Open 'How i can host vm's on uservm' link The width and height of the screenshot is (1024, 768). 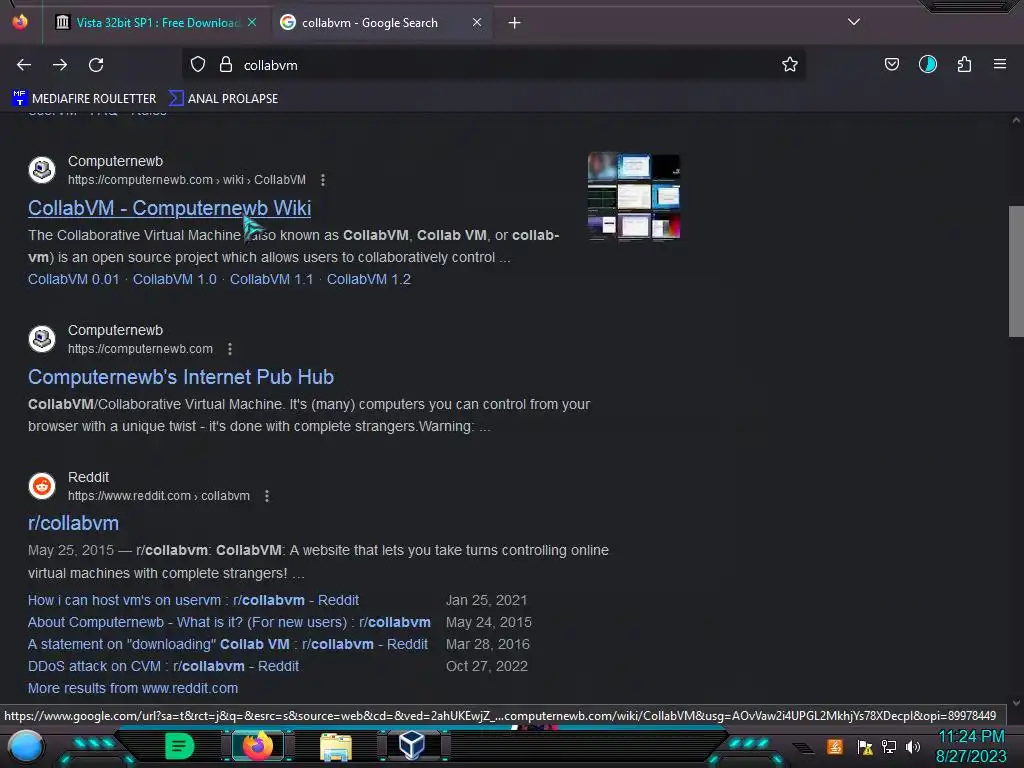click(x=193, y=600)
